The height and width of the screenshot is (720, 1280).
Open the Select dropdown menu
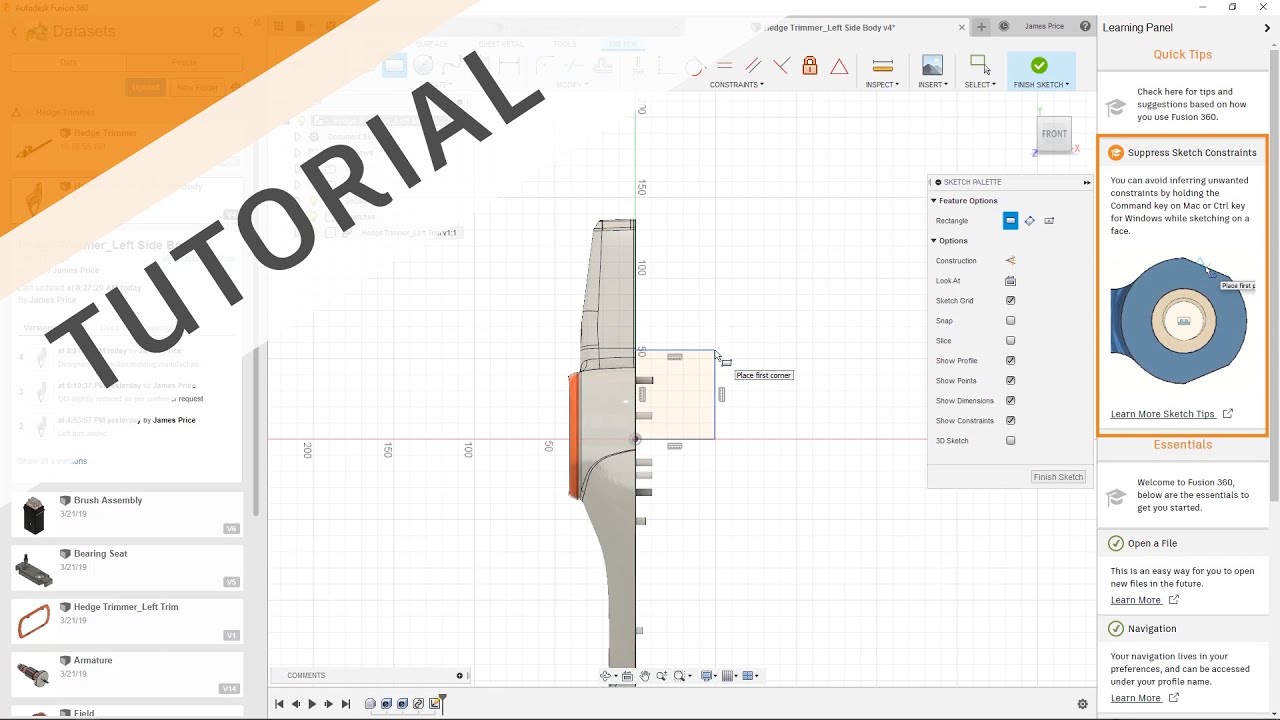click(x=980, y=85)
